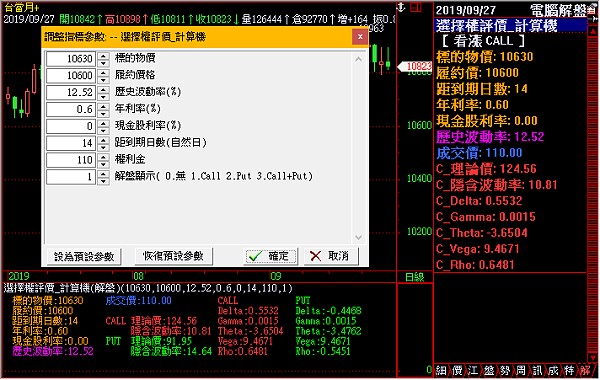This screenshot has height=380, width=600.
Task: Increase 距到期日數 using spinner up arrow
Action: [103, 140]
